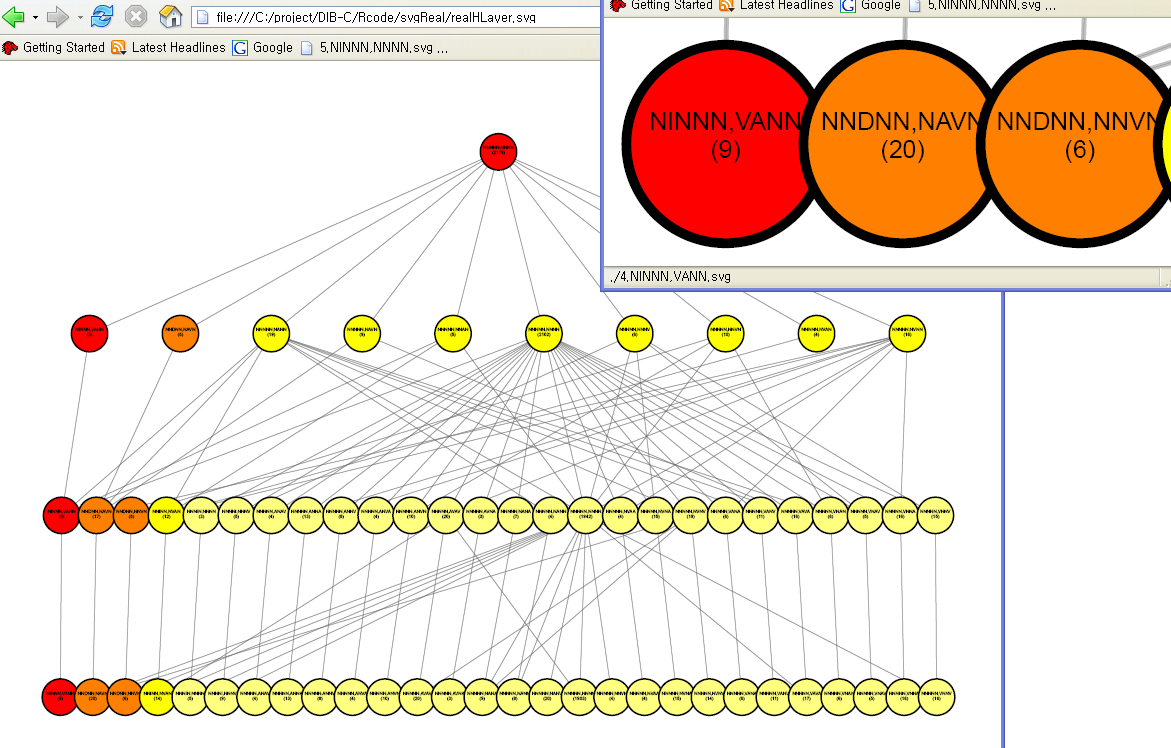
Task: Click the red node in the second row
Action: (x=89, y=333)
